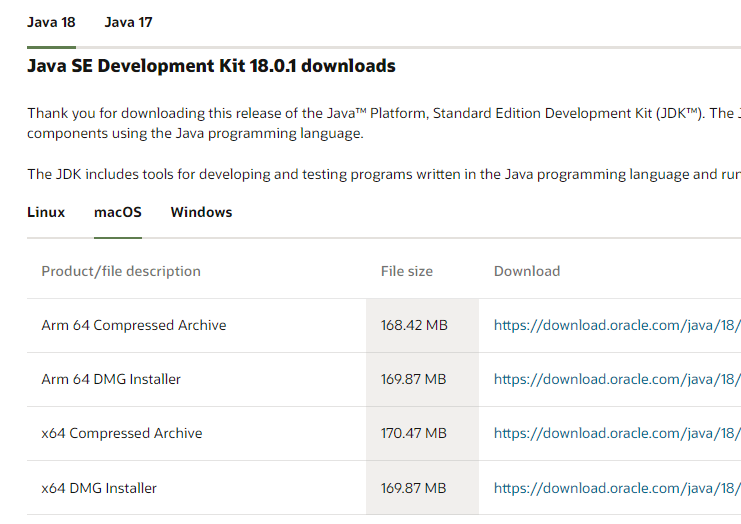Viewport: 741px width, 524px height.
Task: Open Arm 64 DMG Installer download link
Action: (617, 379)
